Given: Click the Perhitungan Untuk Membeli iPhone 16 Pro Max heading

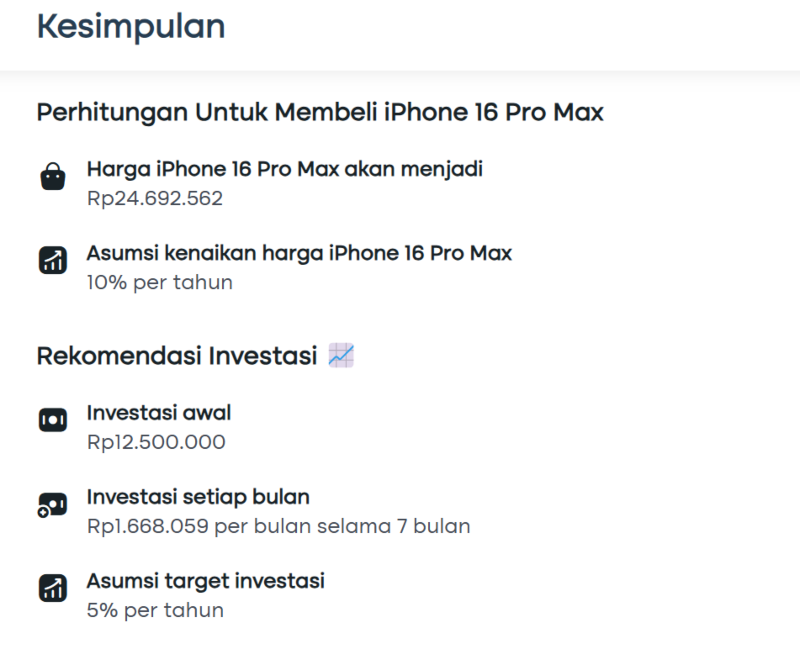Looking at the screenshot, I should coord(320,112).
